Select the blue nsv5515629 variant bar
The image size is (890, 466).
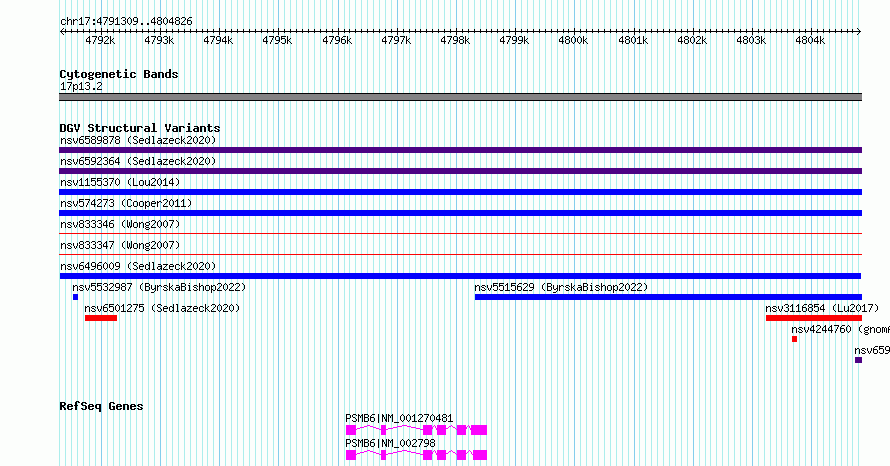(x=668, y=297)
